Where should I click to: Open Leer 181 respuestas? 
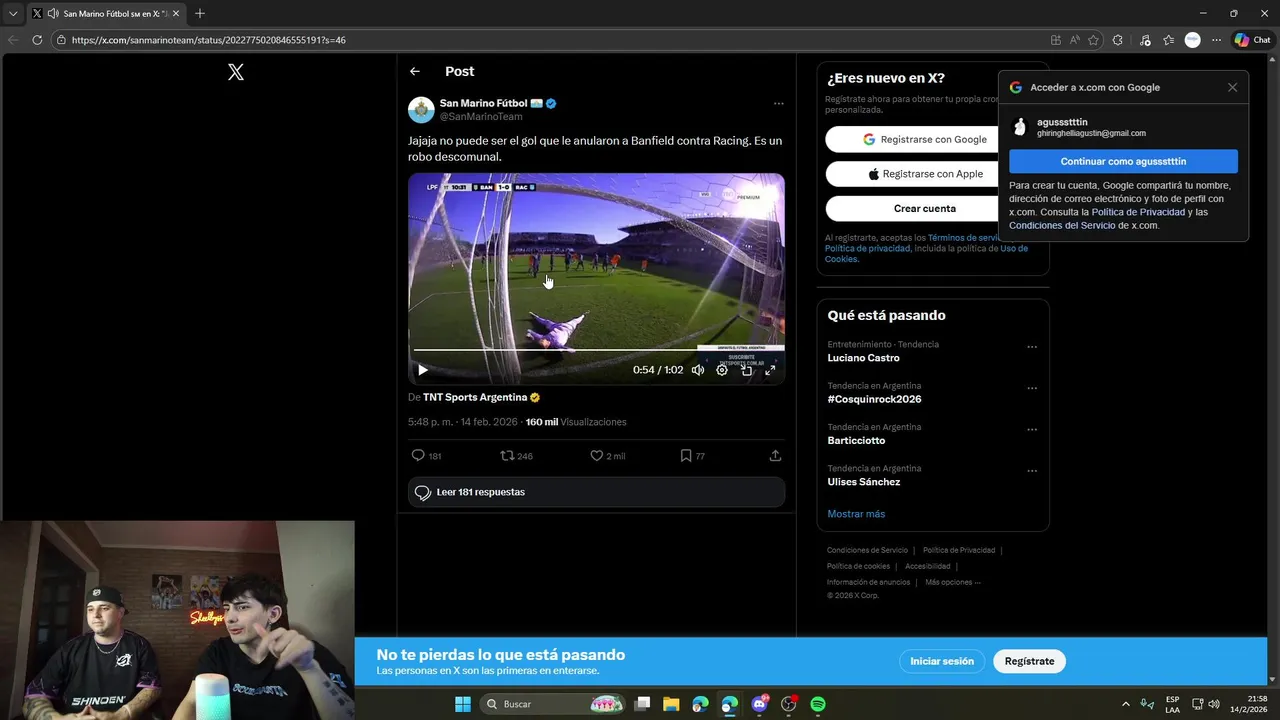point(596,492)
